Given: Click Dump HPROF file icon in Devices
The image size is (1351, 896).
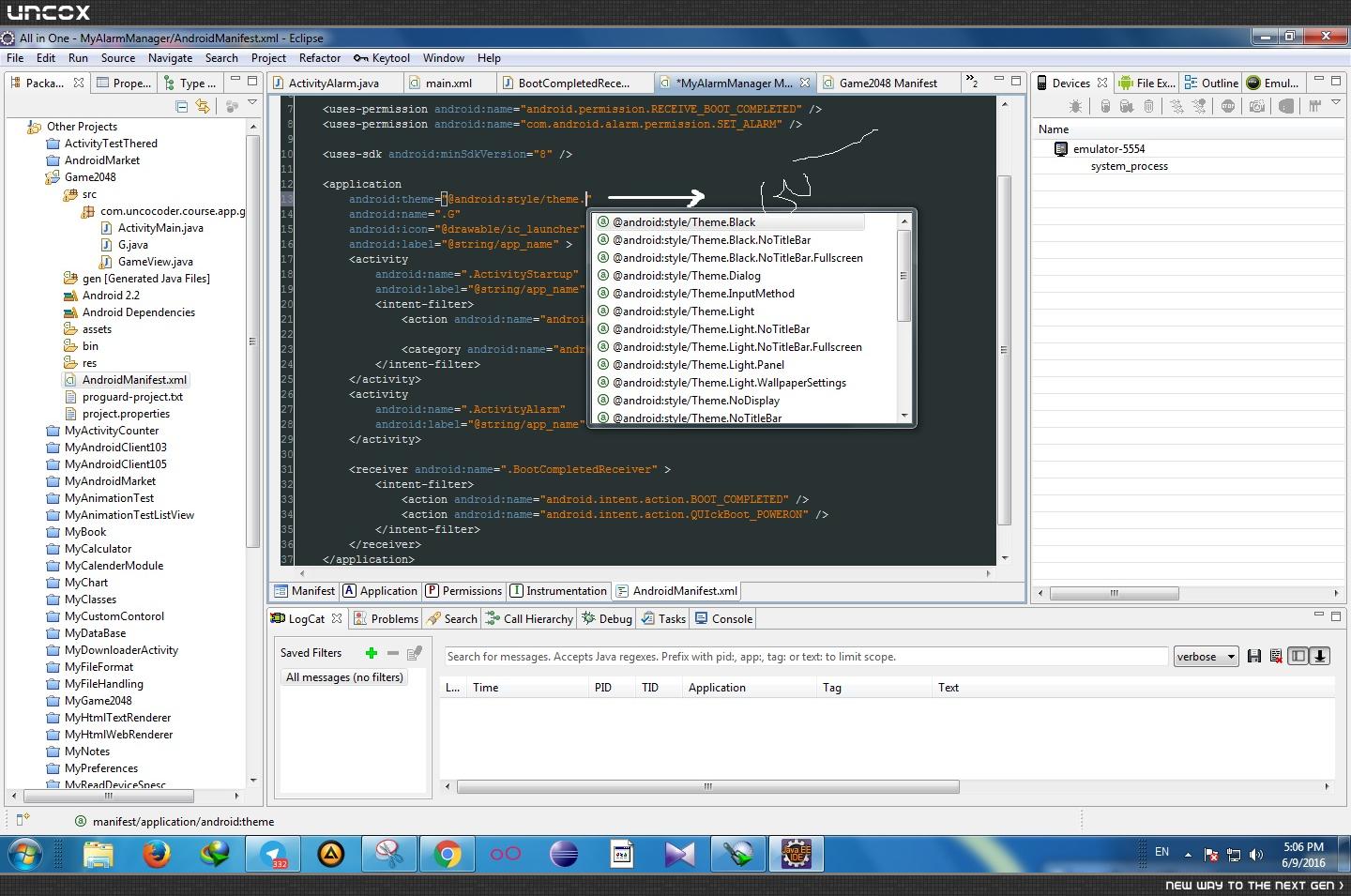Looking at the screenshot, I should (1127, 107).
